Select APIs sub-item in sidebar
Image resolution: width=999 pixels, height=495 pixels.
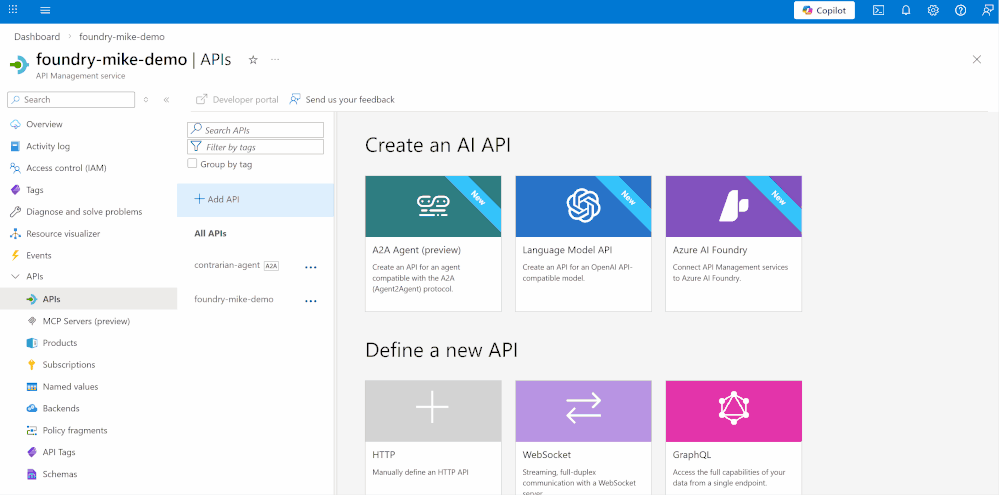pyautogui.click(x=89, y=299)
